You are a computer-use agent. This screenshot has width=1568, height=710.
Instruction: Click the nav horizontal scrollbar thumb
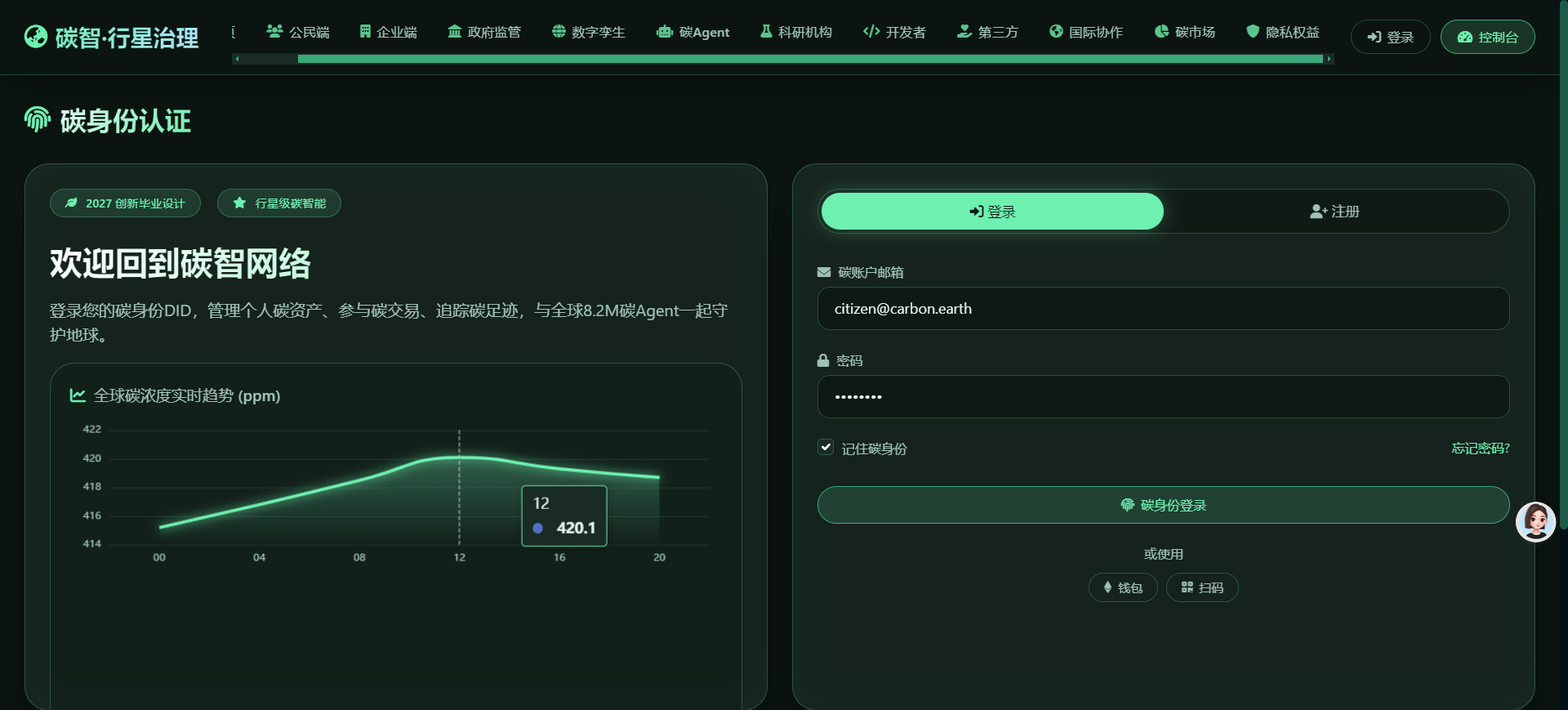[x=810, y=59]
